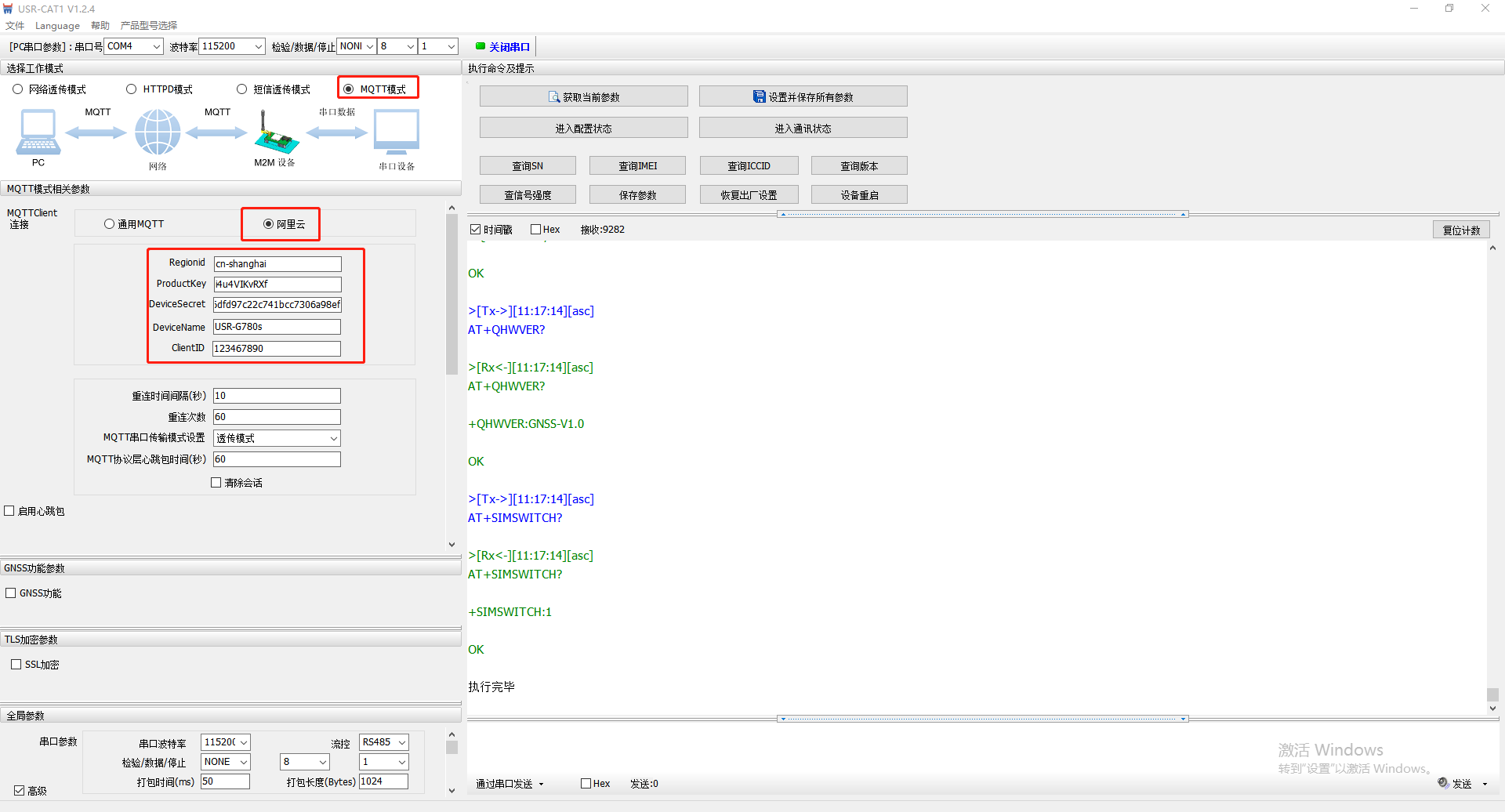1505x812 pixels.
Task: Enable the GNSS function checkbox
Action: pyautogui.click(x=11, y=593)
